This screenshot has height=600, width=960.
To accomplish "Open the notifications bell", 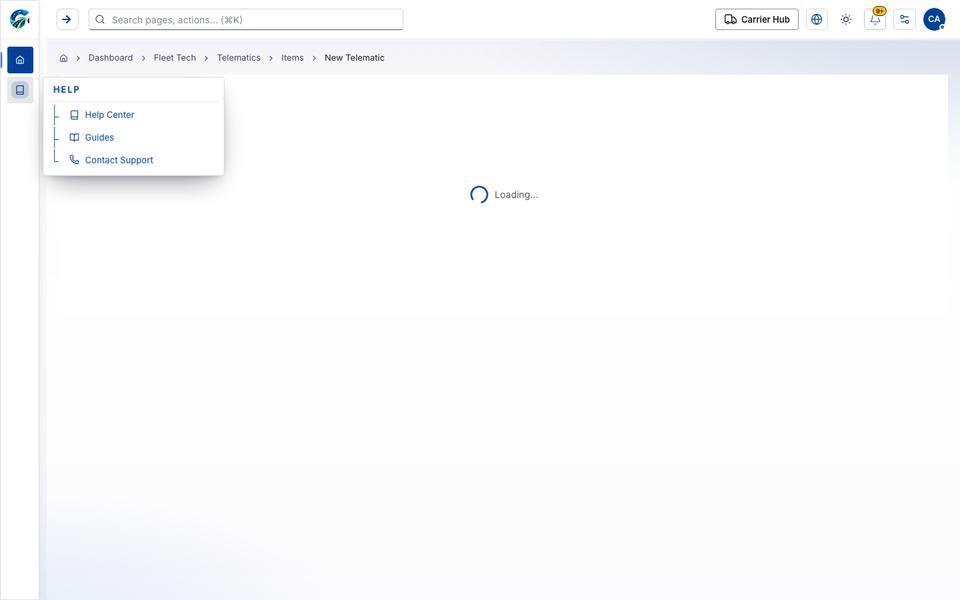I will (x=875, y=20).
